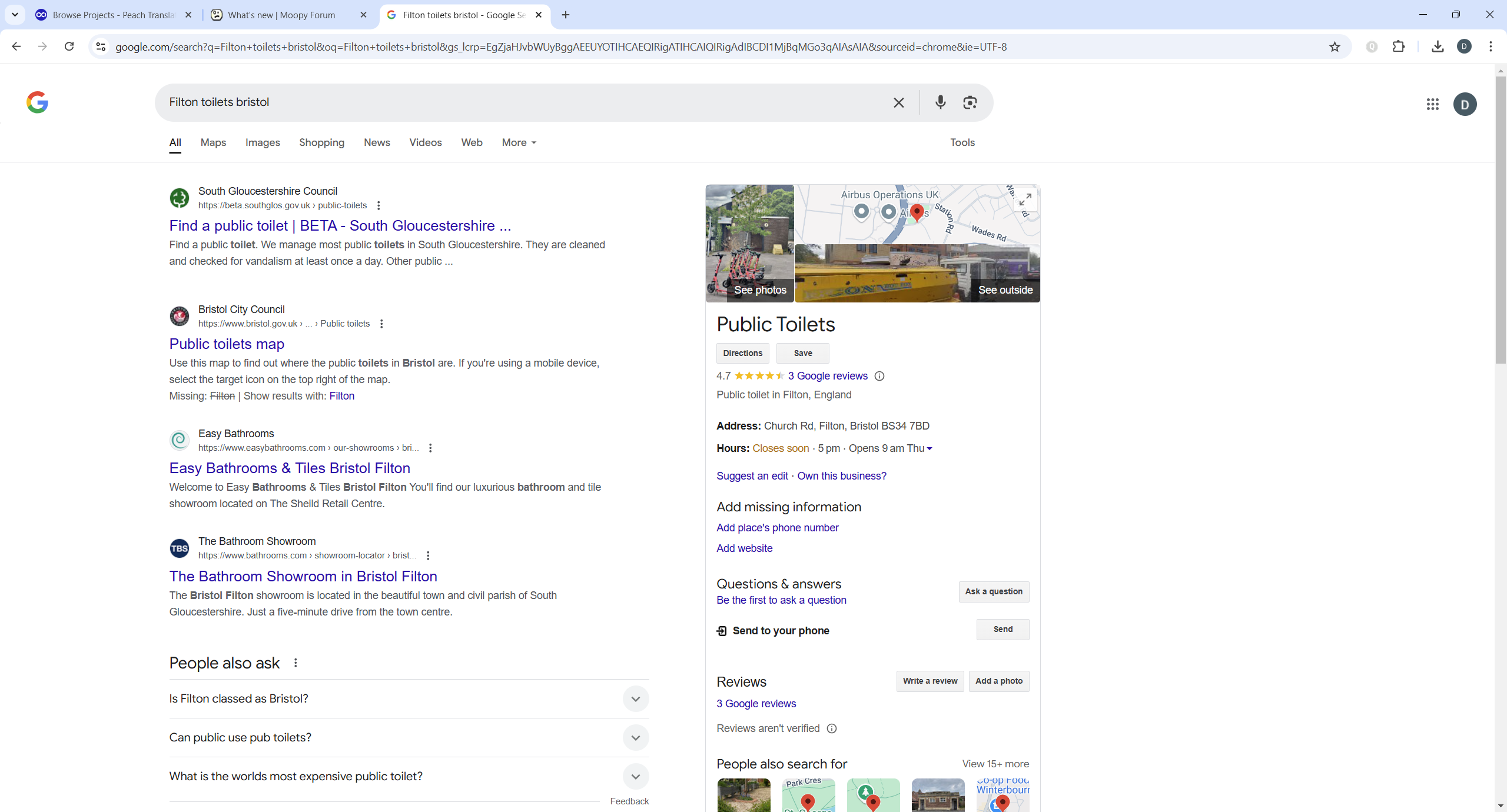
Task: Switch to the Maps search tab
Action: pyautogui.click(x=213, y=142)
